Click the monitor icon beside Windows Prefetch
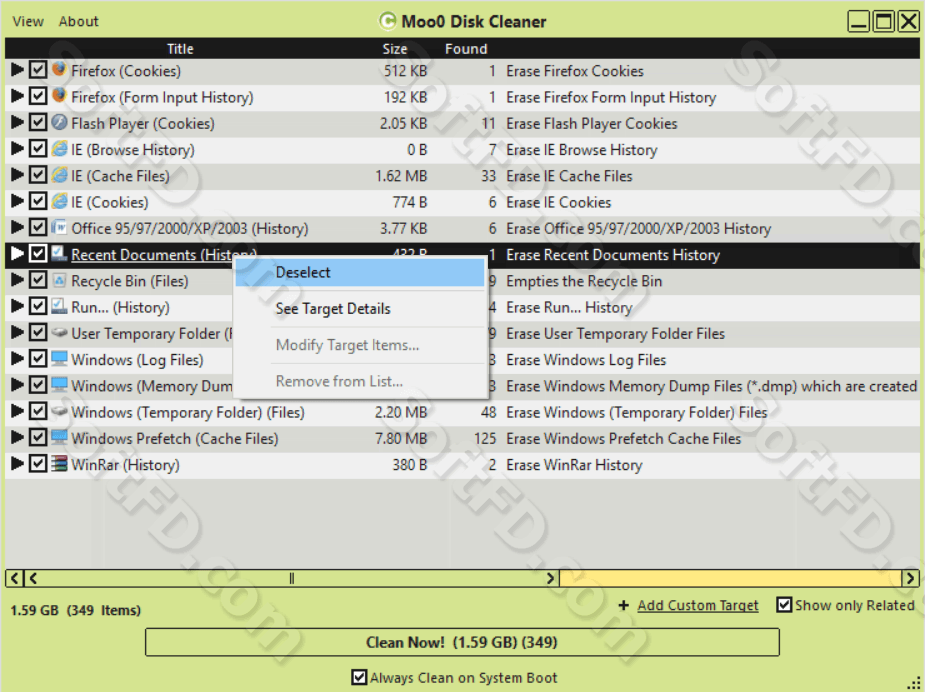 59,438
